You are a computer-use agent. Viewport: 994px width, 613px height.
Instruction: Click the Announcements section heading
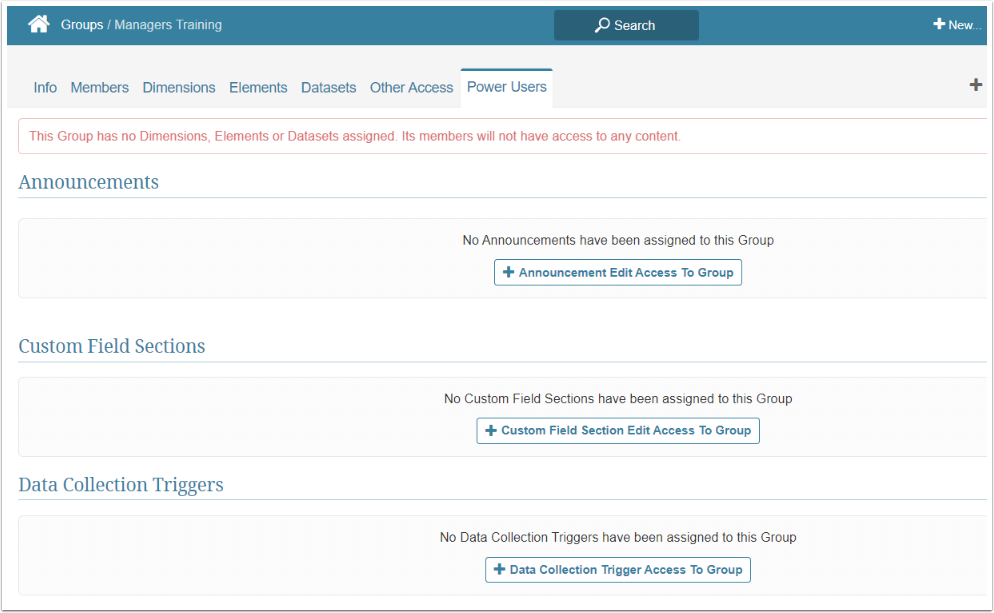coord(89,183)
